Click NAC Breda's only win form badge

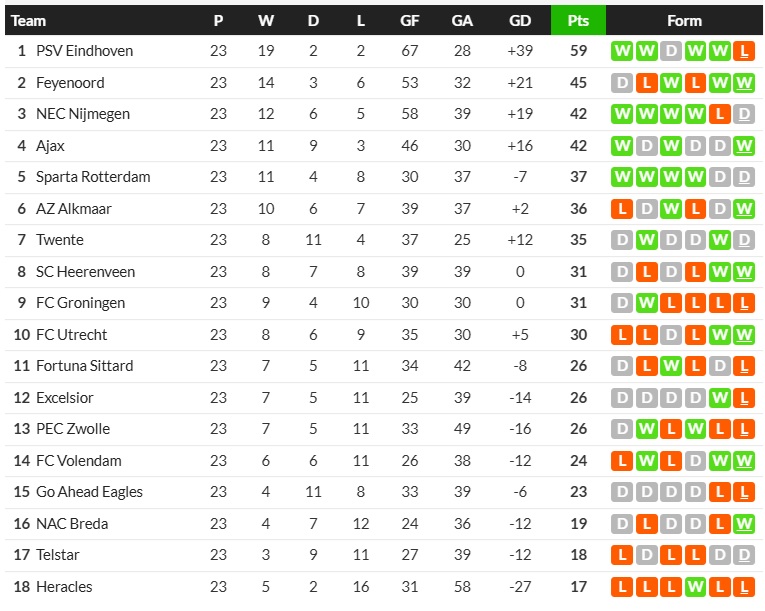[x=743, y=524]
